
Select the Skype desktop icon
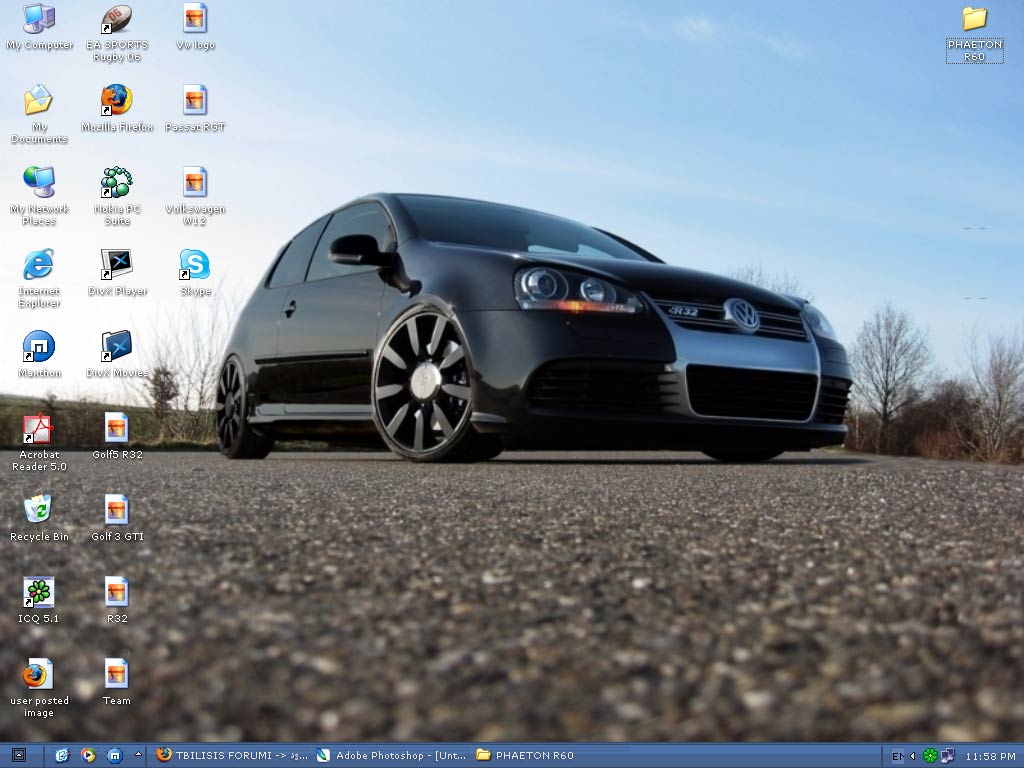coord(195,265)
